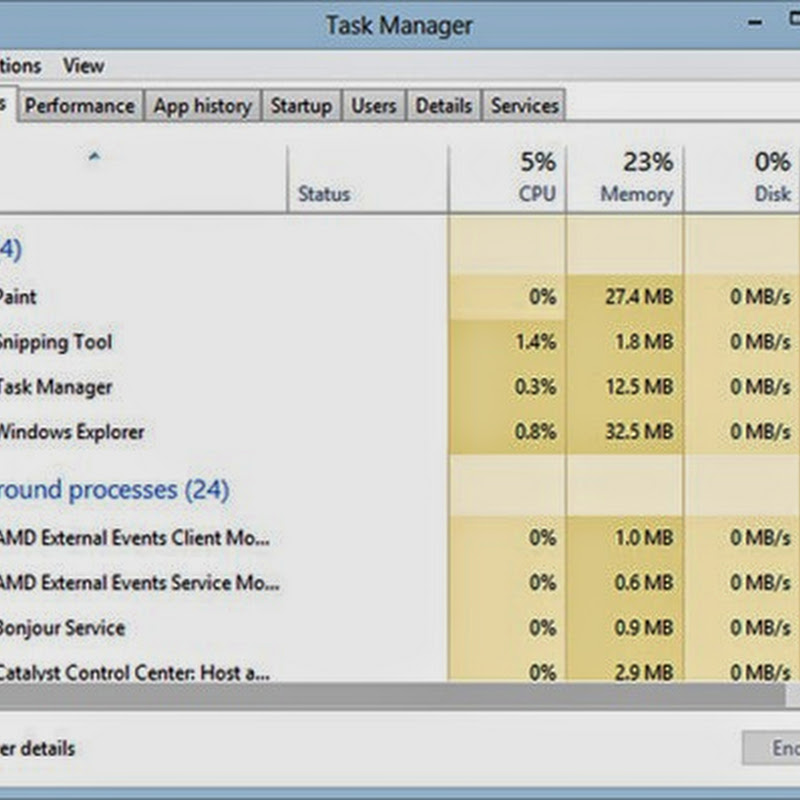Open the Details tab
800x800 pixels.
pyautogui.click(x=443, y=106)
